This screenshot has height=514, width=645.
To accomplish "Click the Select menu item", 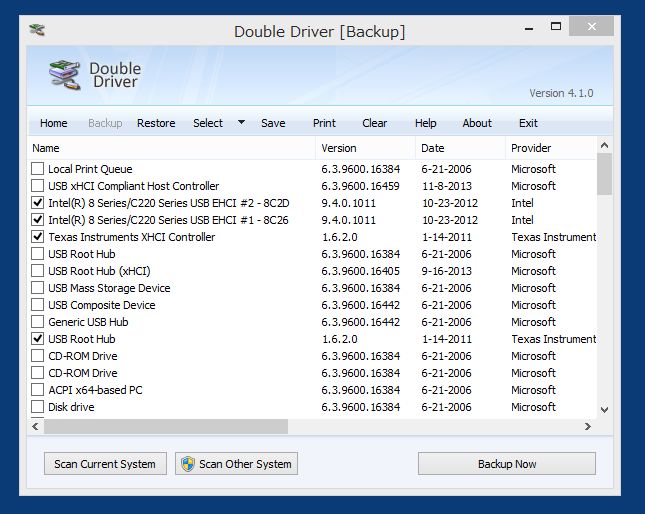I will pyautogui.click(x=208, y=123).
